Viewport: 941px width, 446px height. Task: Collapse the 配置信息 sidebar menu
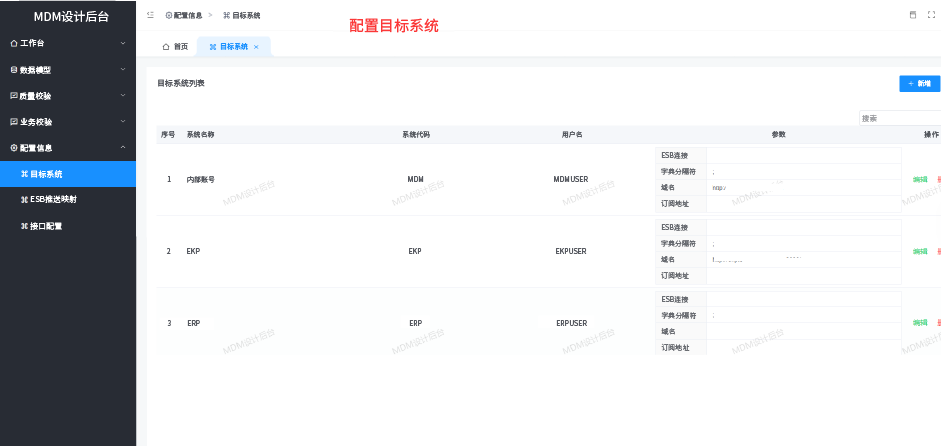click(x=67, y=148)
